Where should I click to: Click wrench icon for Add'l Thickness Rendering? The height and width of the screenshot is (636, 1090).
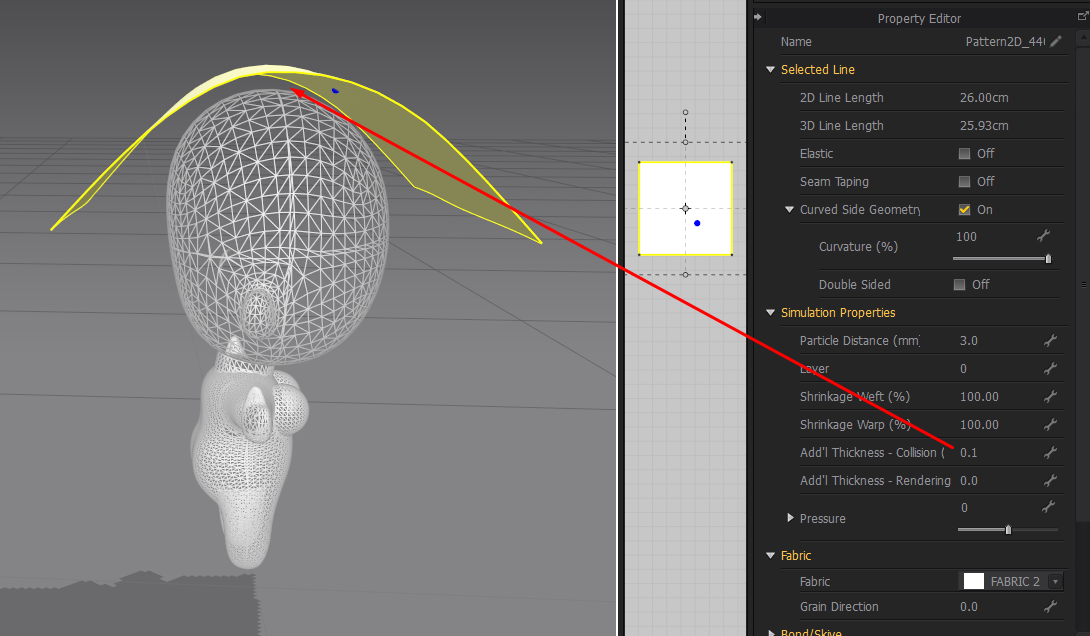(1050, 480)
